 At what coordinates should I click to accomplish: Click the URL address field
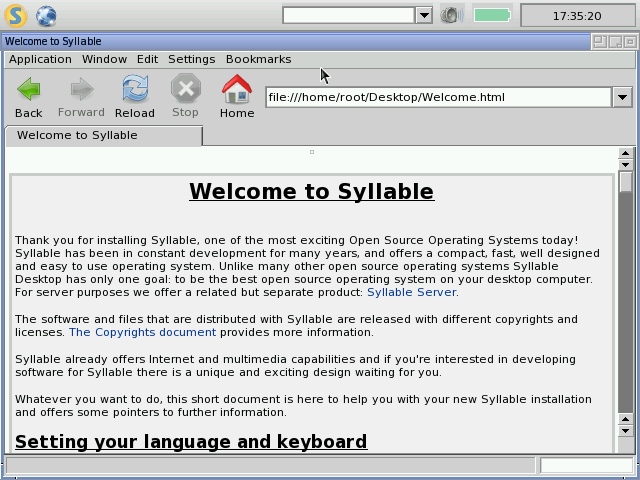tap(438, 97)
